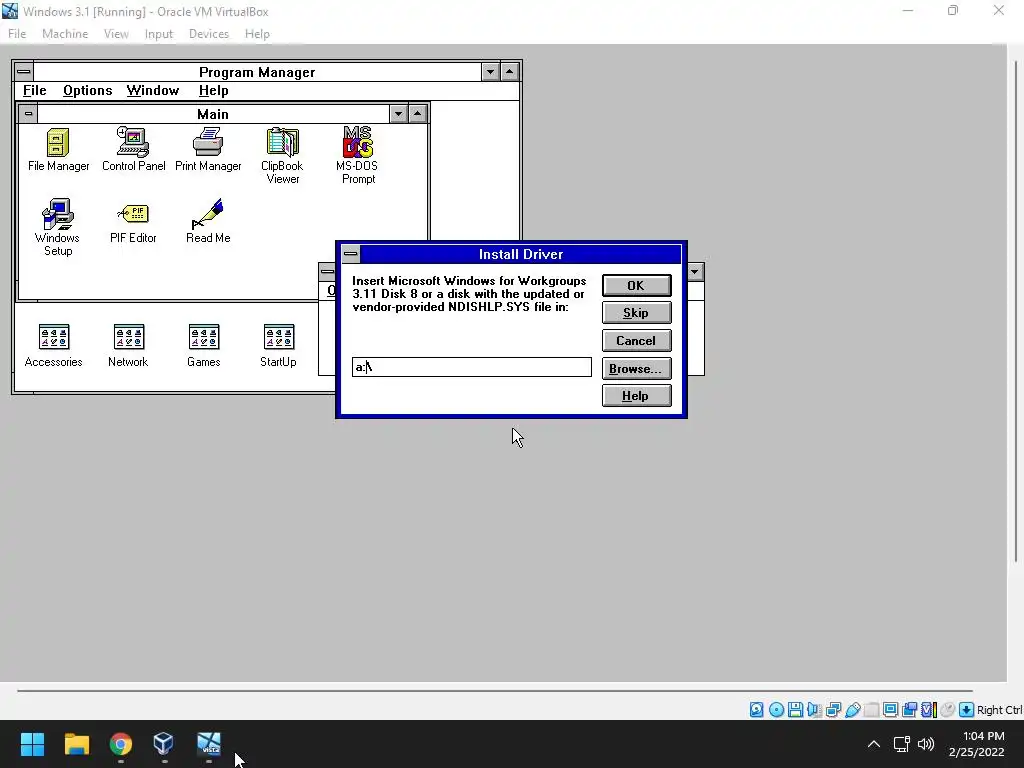This screenshot has height=768, width=1024.
Task: Open the clock showing 1:04 PM
Action: coord(976,744)
